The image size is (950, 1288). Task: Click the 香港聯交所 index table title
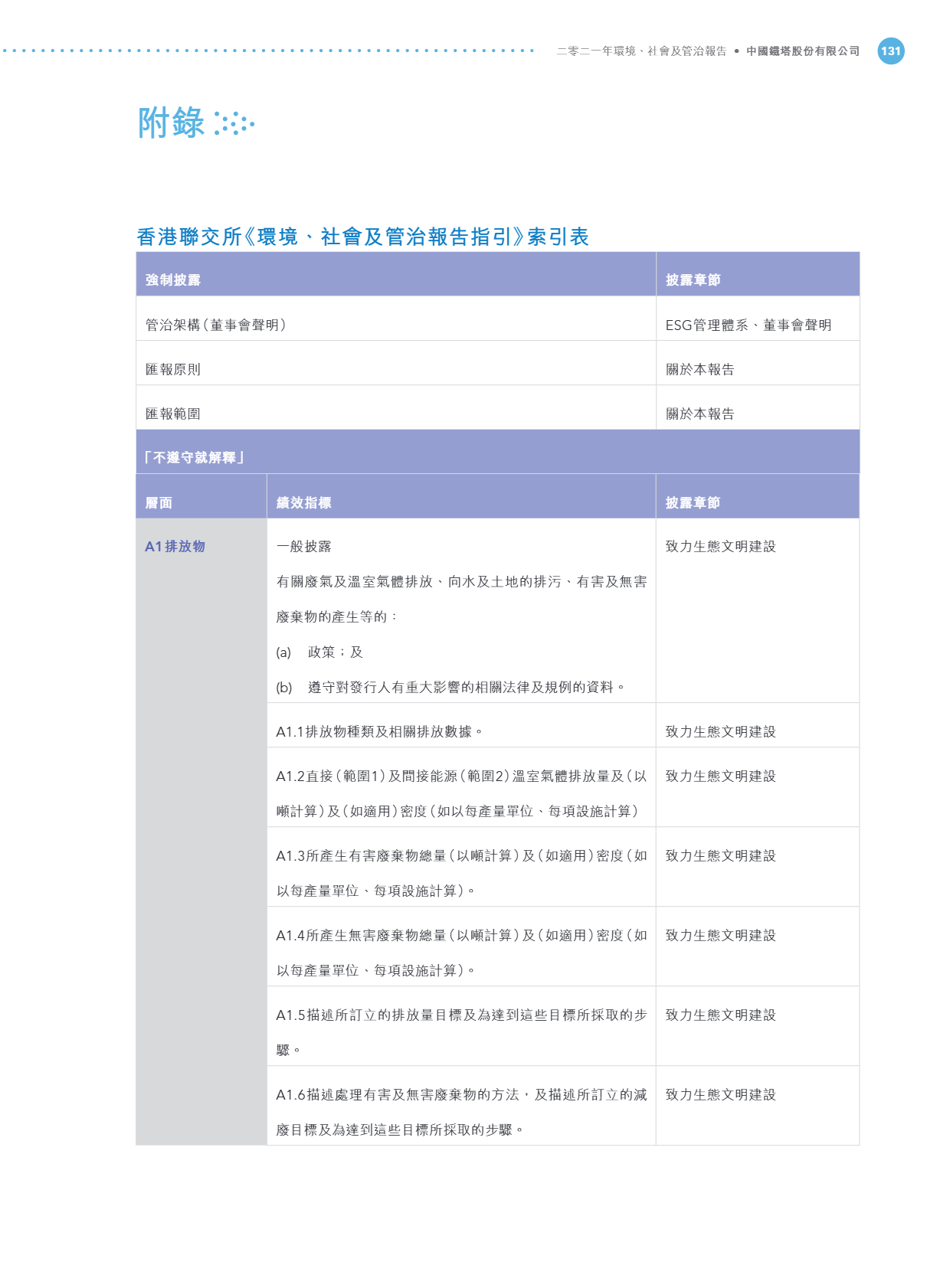[362, 237]
